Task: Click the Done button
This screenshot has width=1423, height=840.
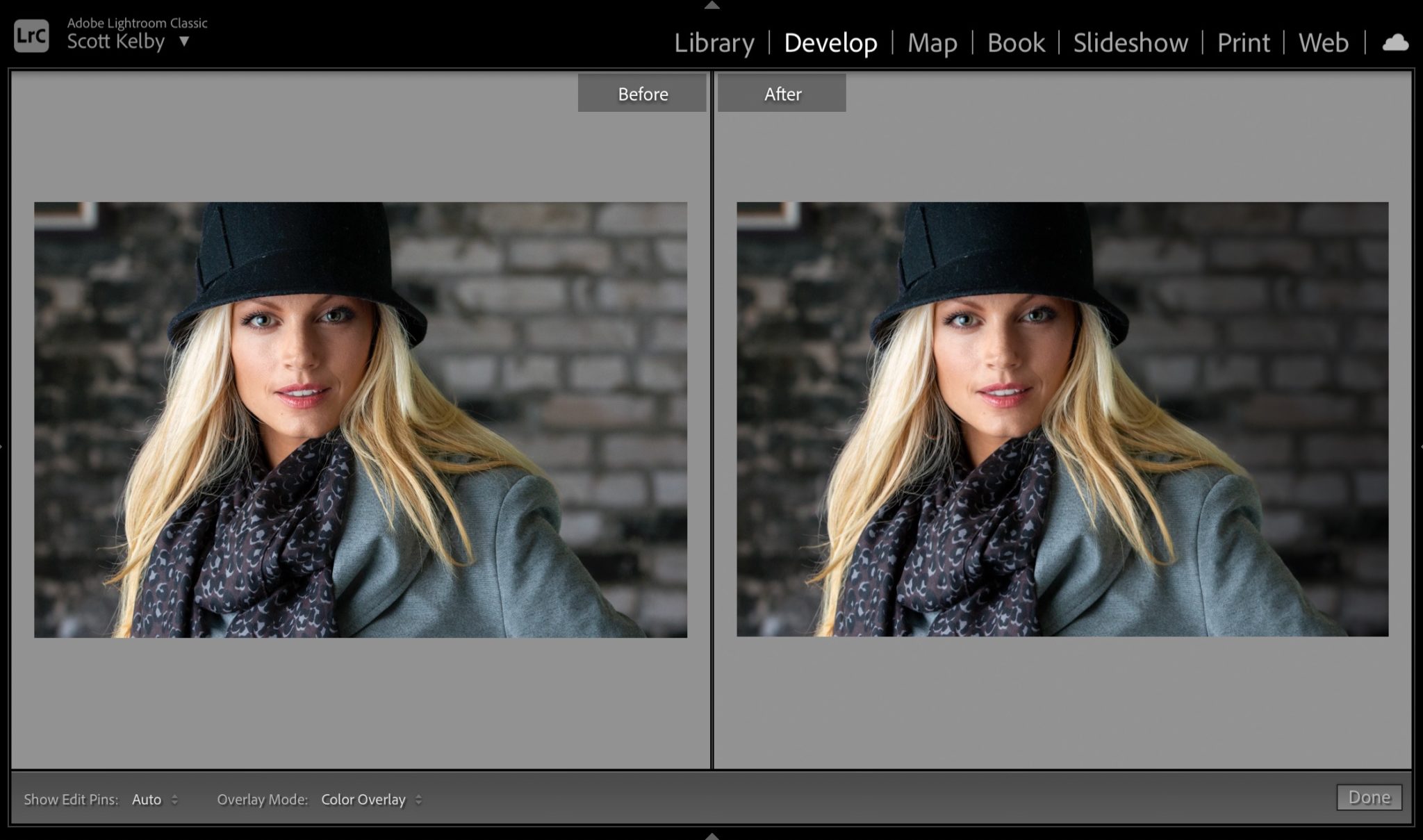Action: point(1368,798)
